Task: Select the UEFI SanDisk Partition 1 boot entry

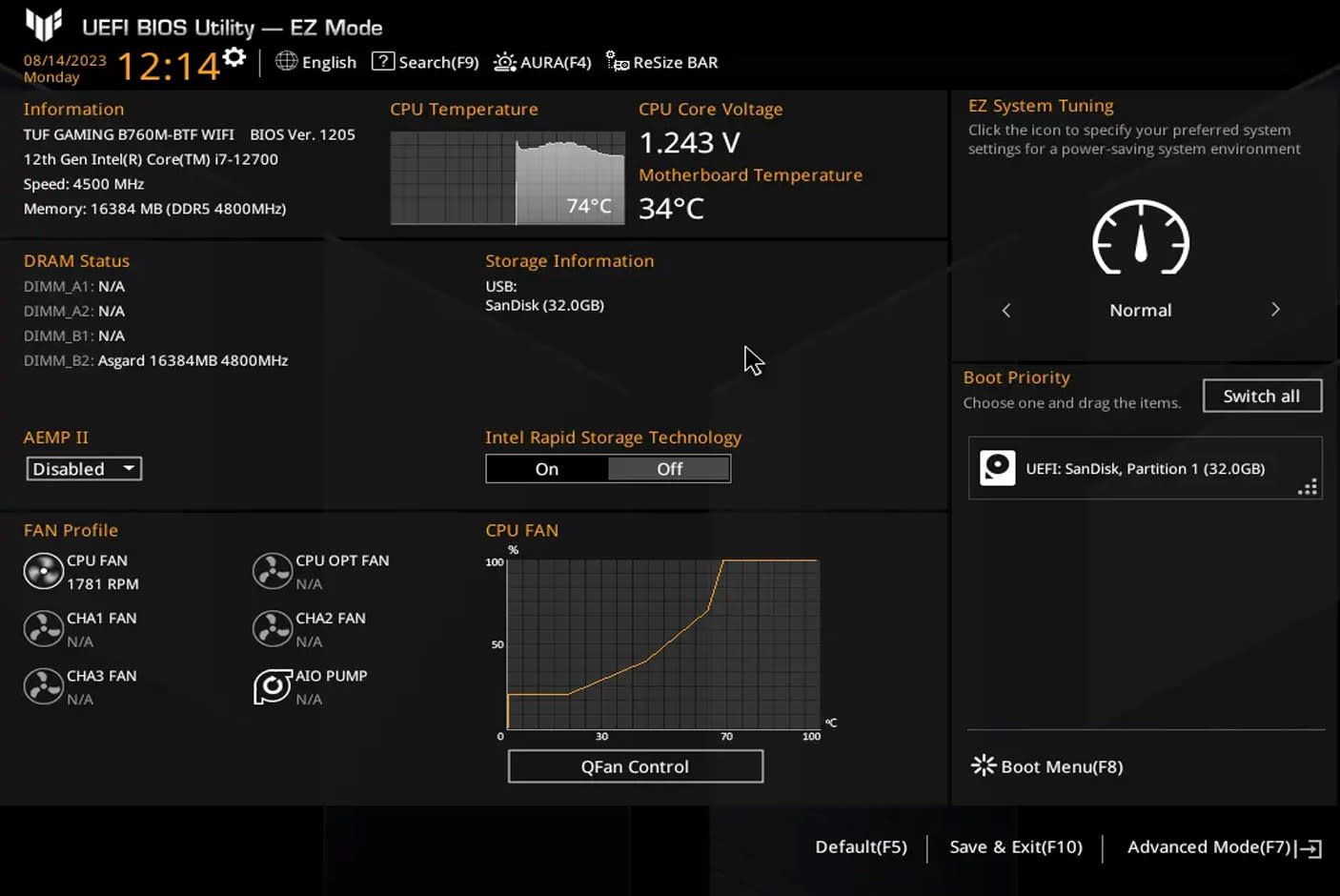Action: pos(1144,468)
